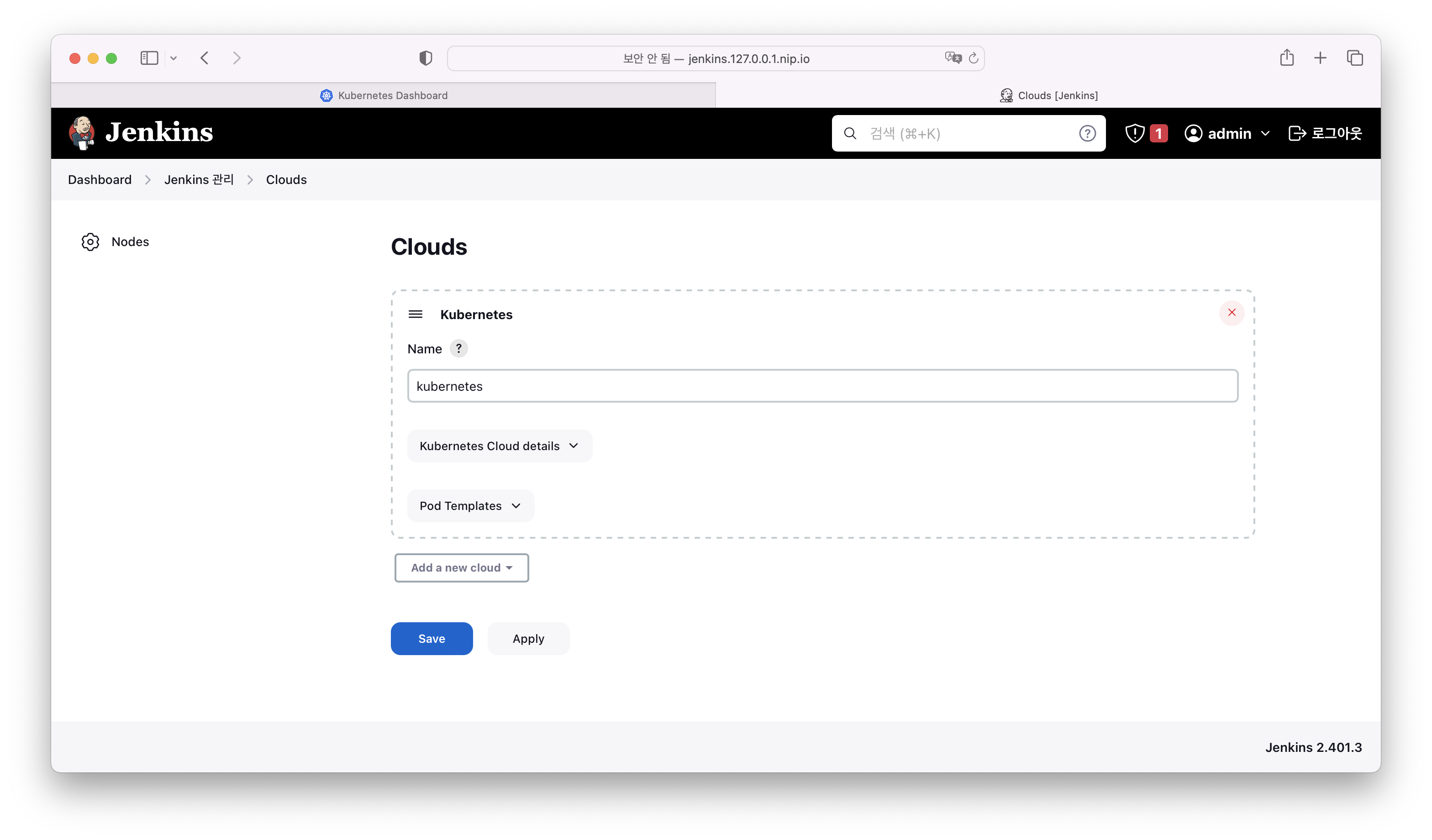Expand Kubernetes Cloud details section

click(x=500, y=446)
